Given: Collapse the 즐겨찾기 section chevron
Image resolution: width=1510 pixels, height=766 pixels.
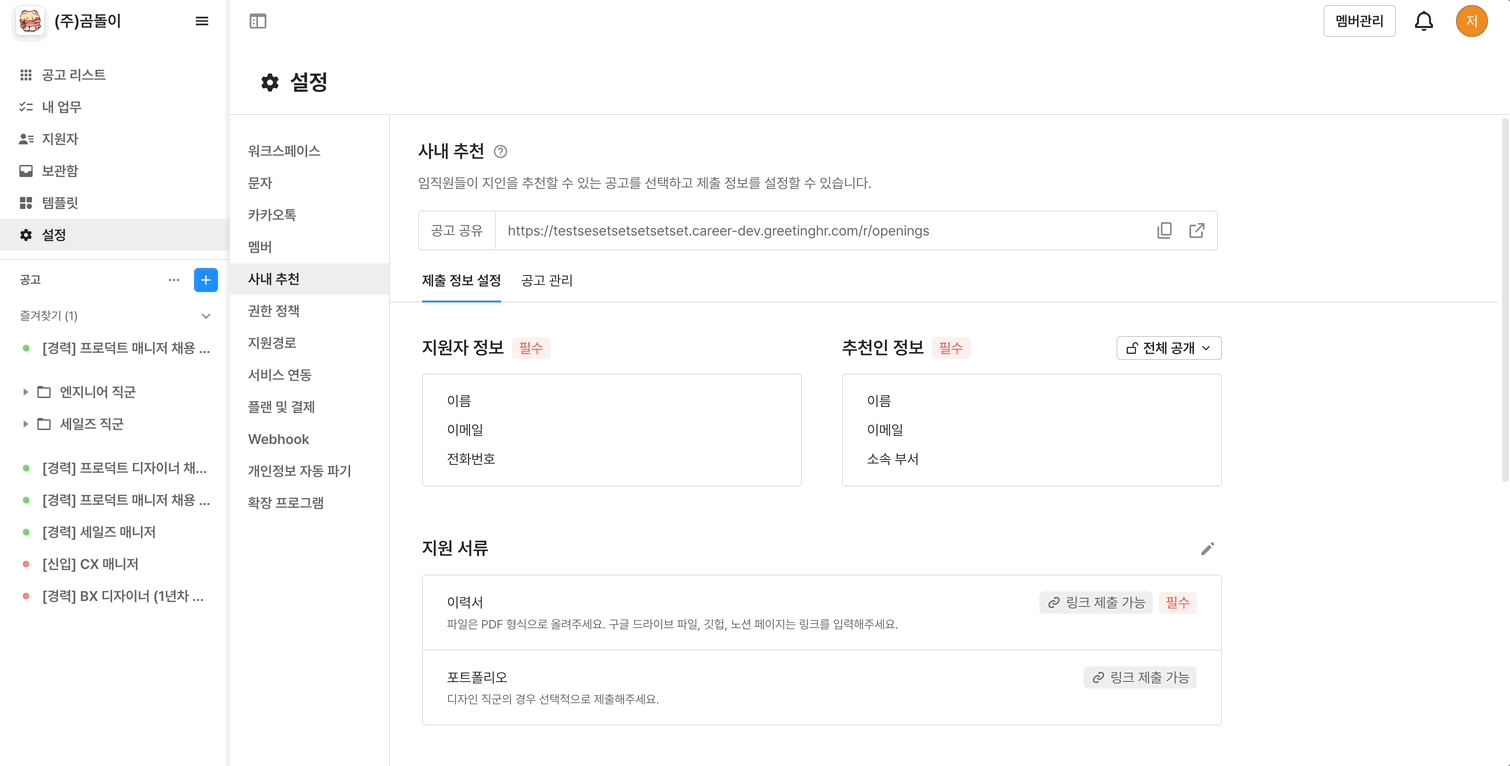Looking at the screenshot, I should (206, 316).
